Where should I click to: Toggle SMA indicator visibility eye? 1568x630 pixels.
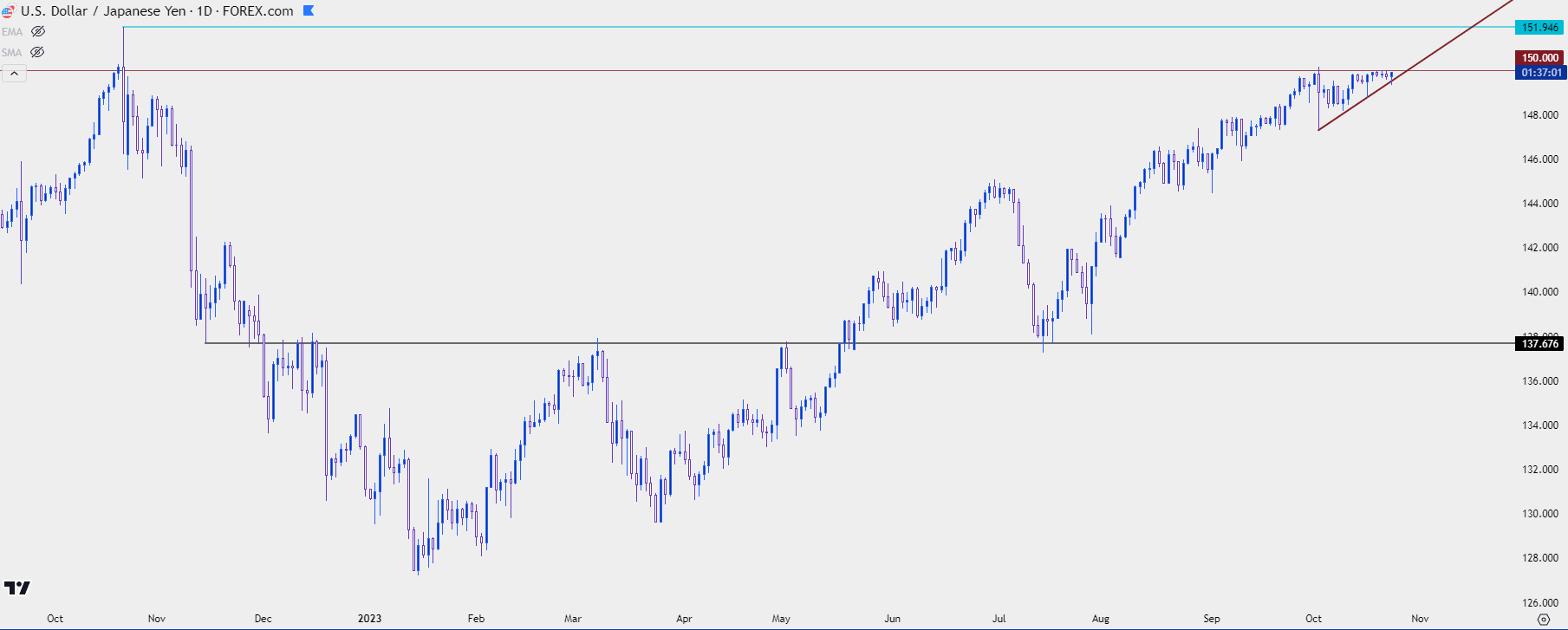pos(37,52)
